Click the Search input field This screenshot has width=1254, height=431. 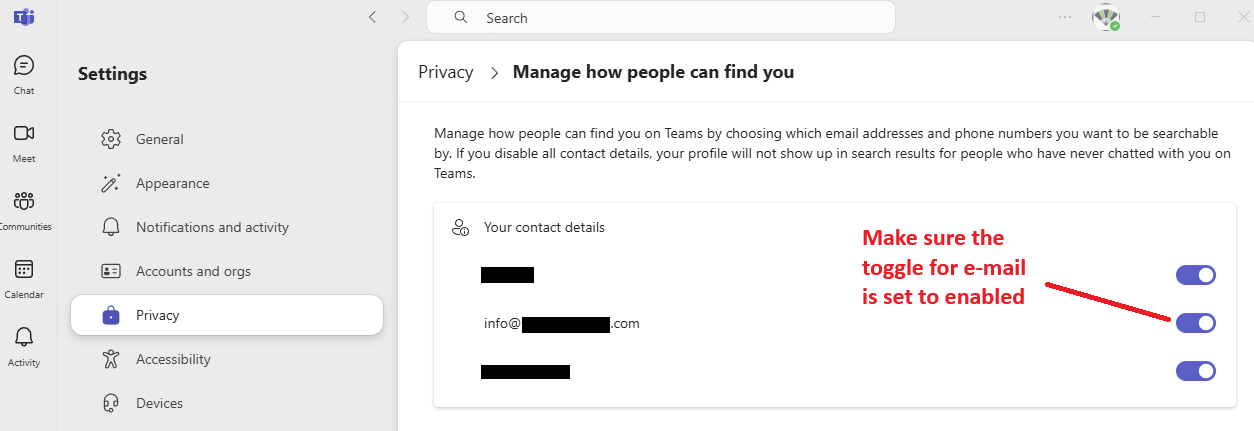[x=661, y=17]
